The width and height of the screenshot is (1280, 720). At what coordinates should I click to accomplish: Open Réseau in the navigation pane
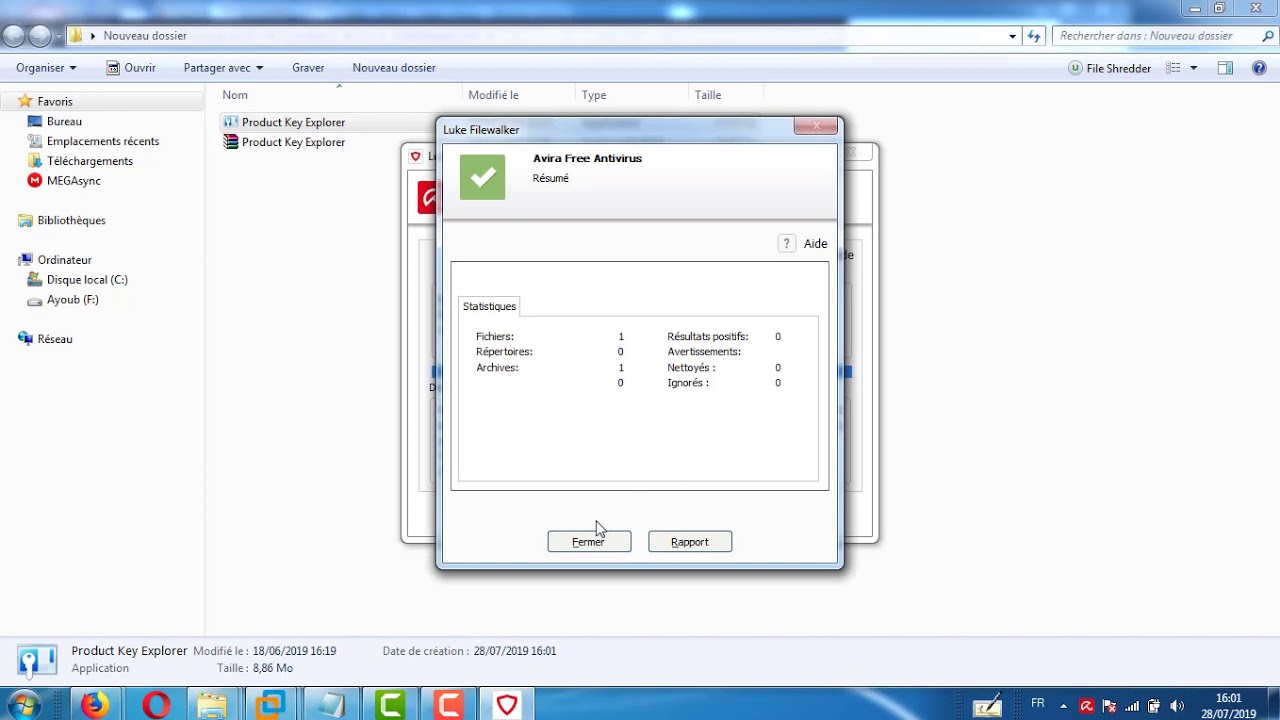(x=54, y=339)
